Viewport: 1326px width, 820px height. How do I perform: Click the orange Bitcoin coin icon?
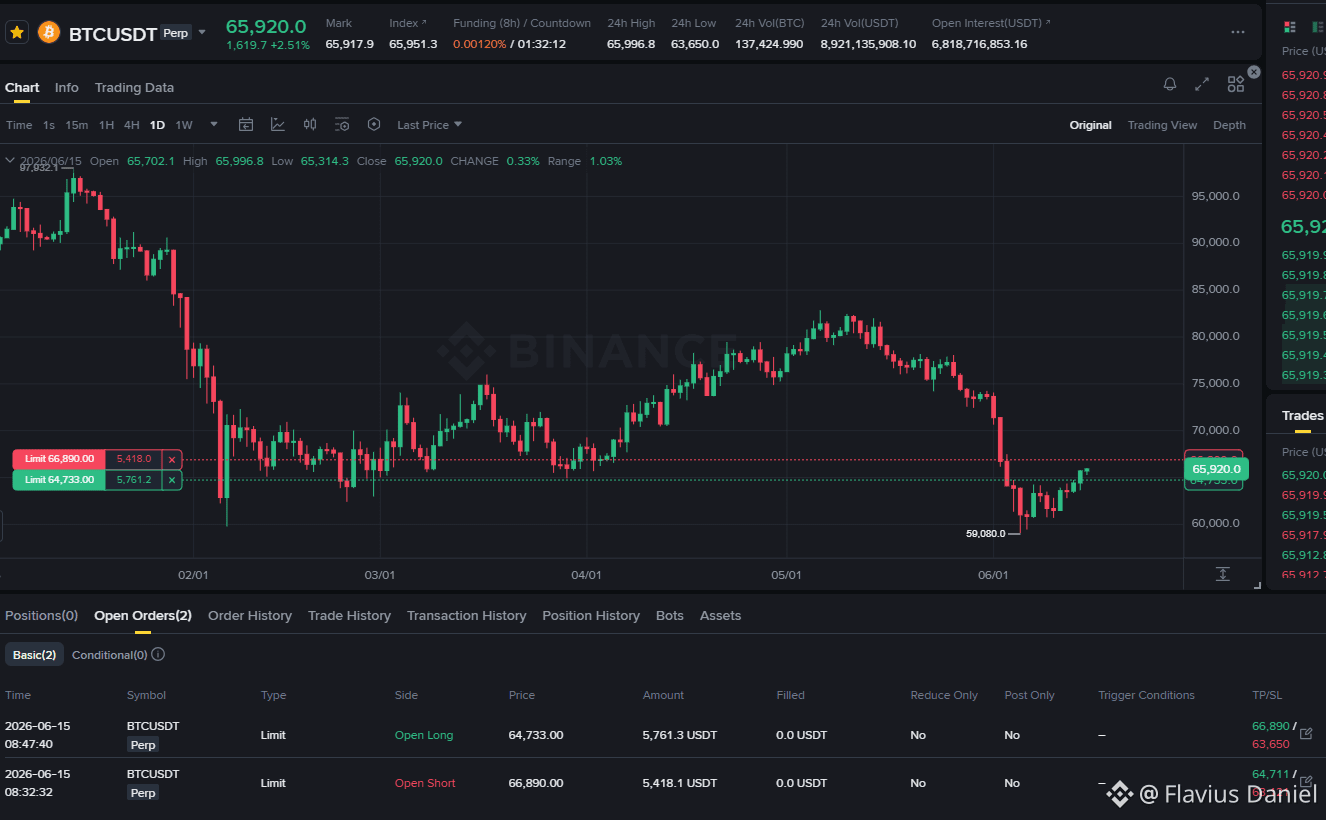click(x=49, y=33)
